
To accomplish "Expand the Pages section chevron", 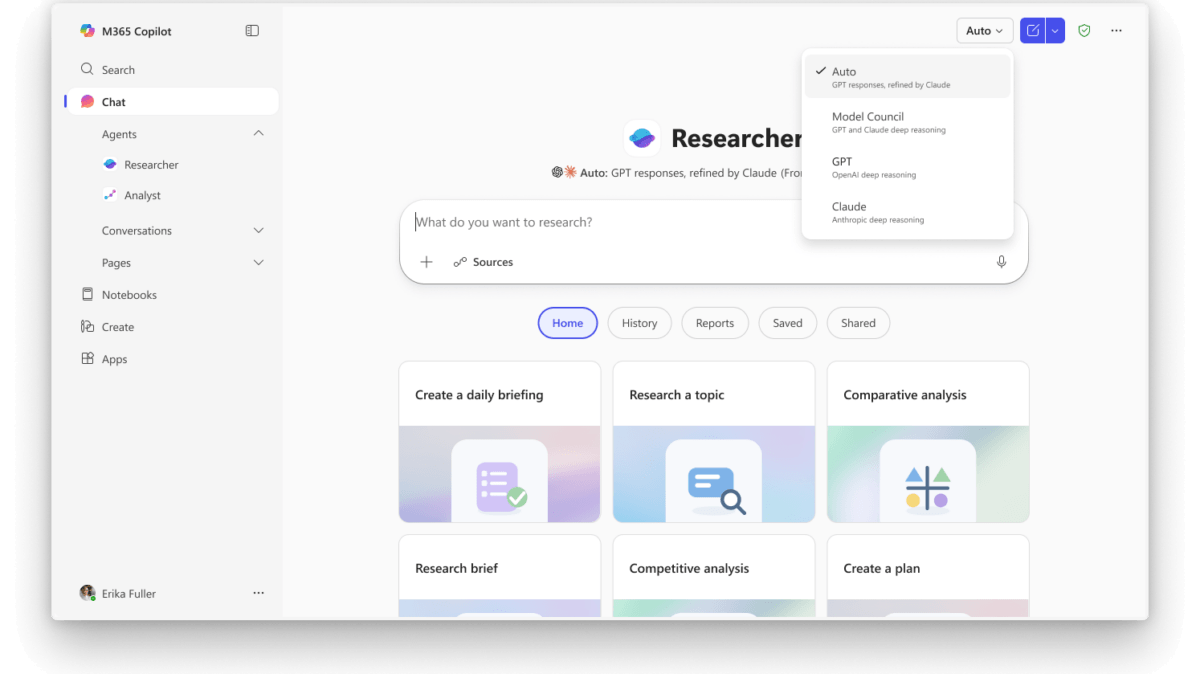I will pos(259,263).
